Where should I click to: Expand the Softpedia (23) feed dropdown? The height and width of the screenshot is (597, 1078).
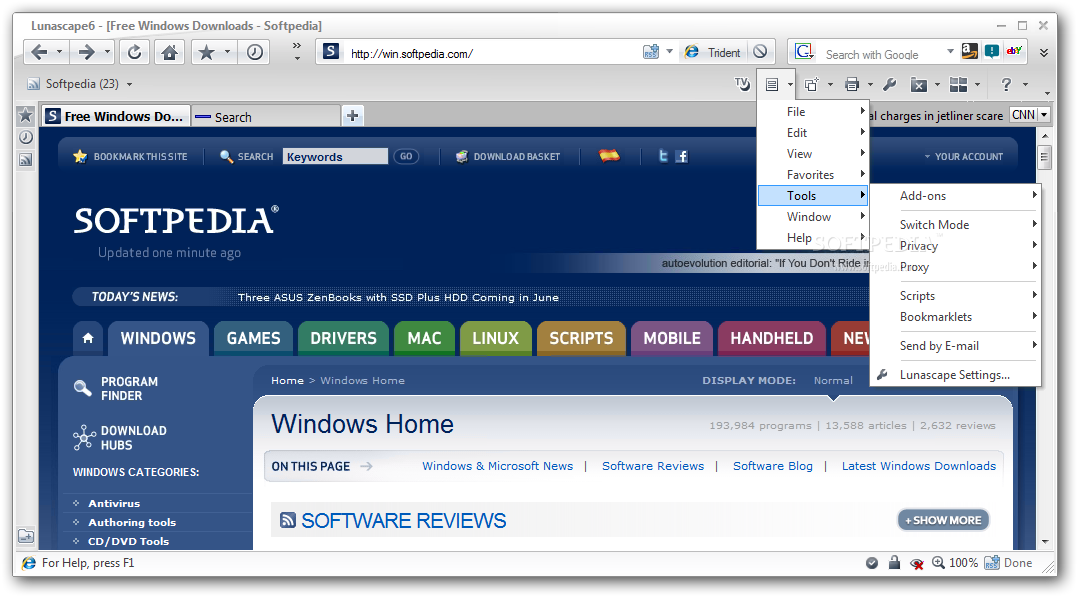point(129,84)
